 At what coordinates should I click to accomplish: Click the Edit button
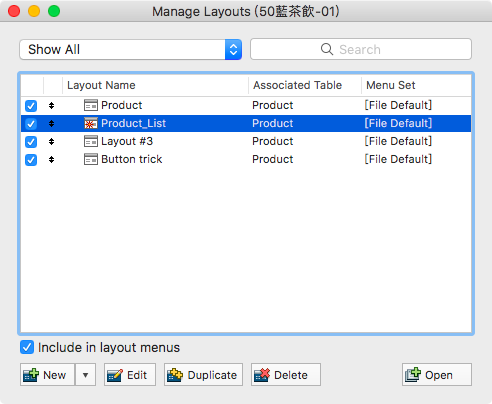coord(130,375)
